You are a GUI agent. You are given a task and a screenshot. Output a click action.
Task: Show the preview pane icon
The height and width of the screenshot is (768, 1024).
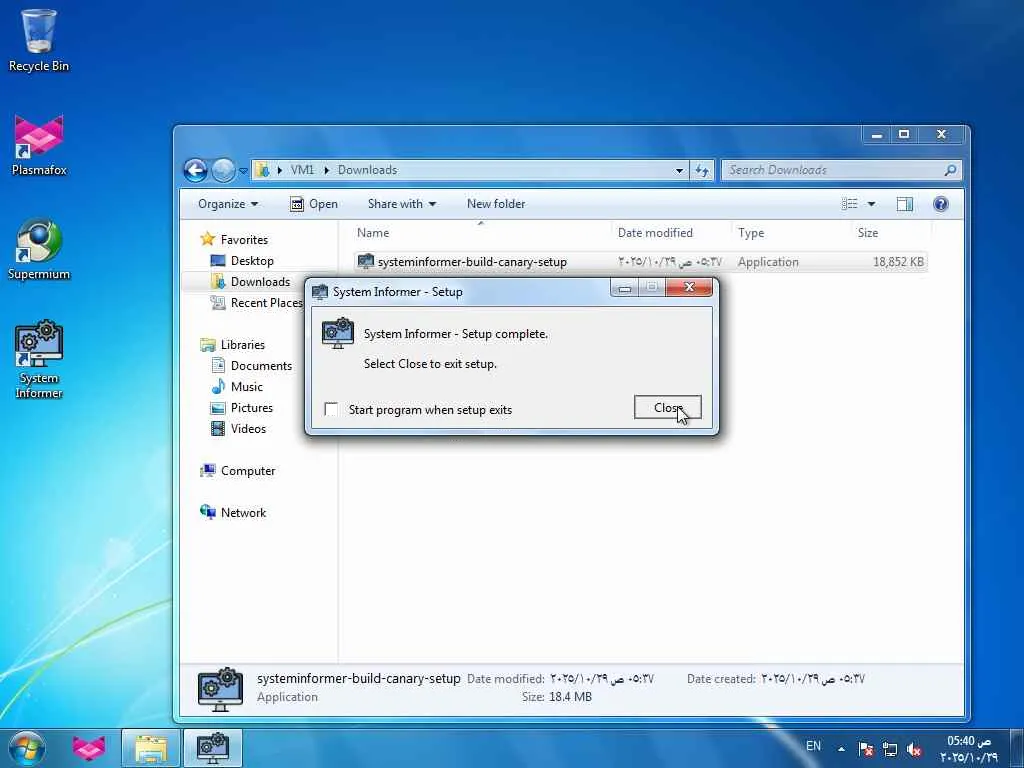pyautogui.click(x=904, y=204)
